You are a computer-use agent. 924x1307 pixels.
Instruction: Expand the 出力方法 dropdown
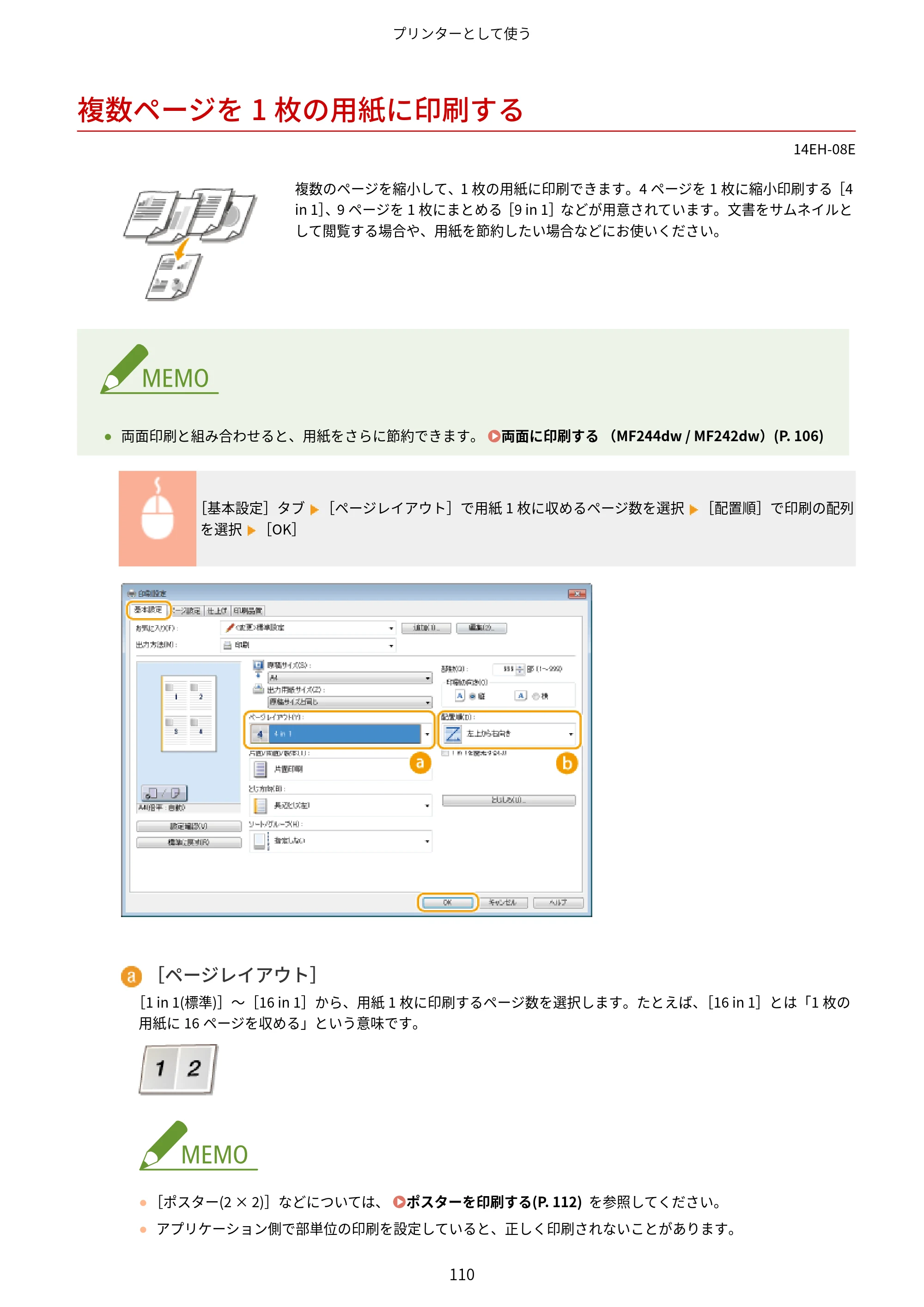[308, 645]
